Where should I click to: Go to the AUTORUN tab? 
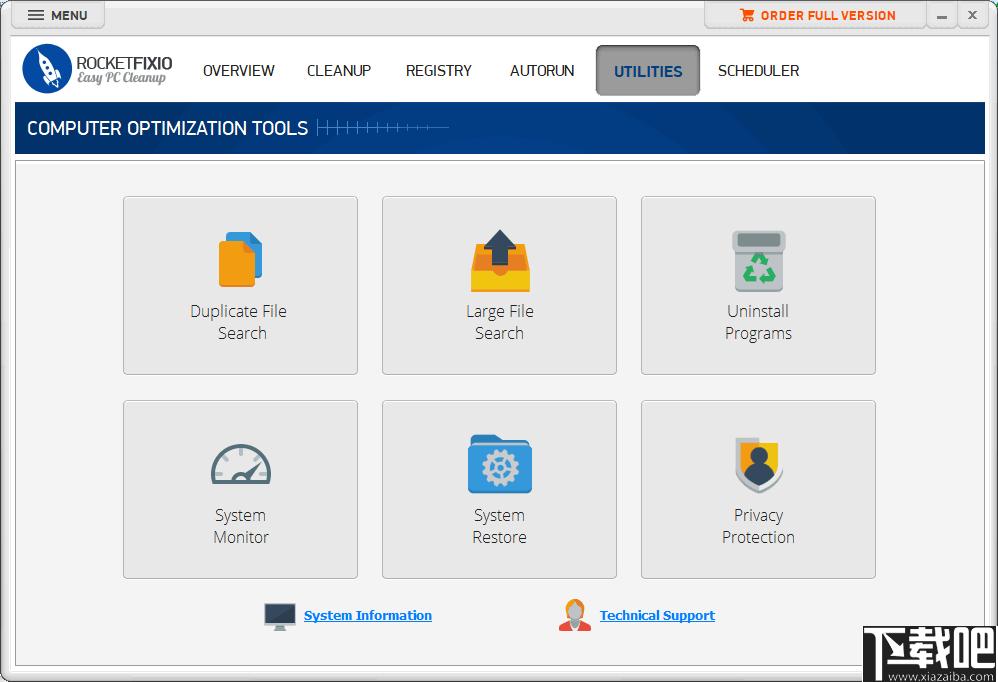[542, 71]
